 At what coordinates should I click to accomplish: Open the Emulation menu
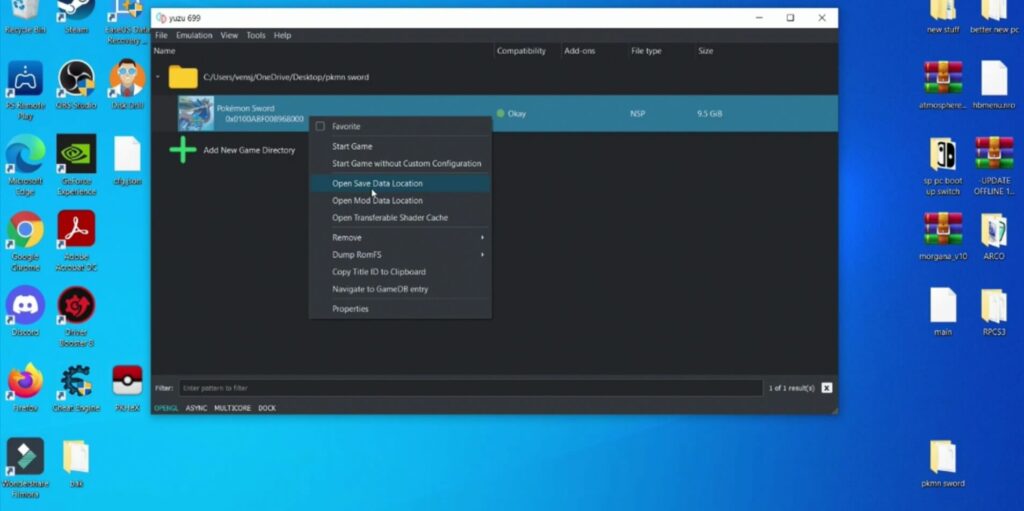coord(194,35)
